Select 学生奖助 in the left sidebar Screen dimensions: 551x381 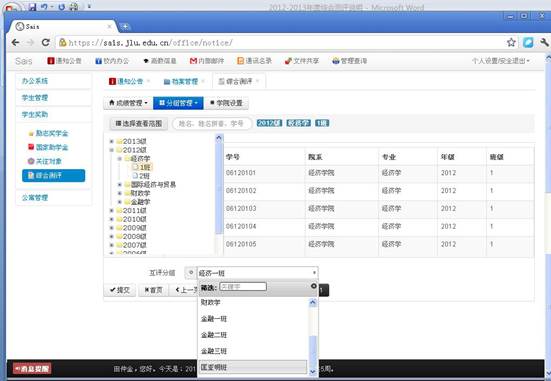(53, 115)
